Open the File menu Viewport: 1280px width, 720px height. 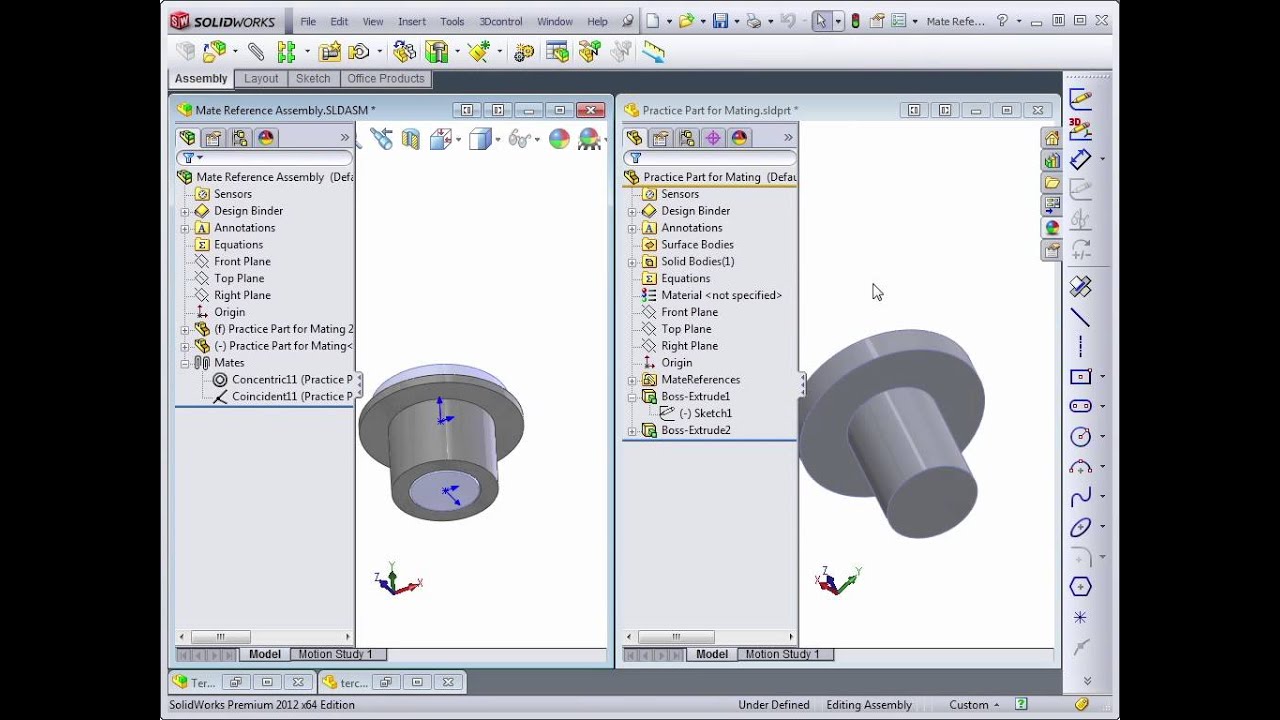308,21
